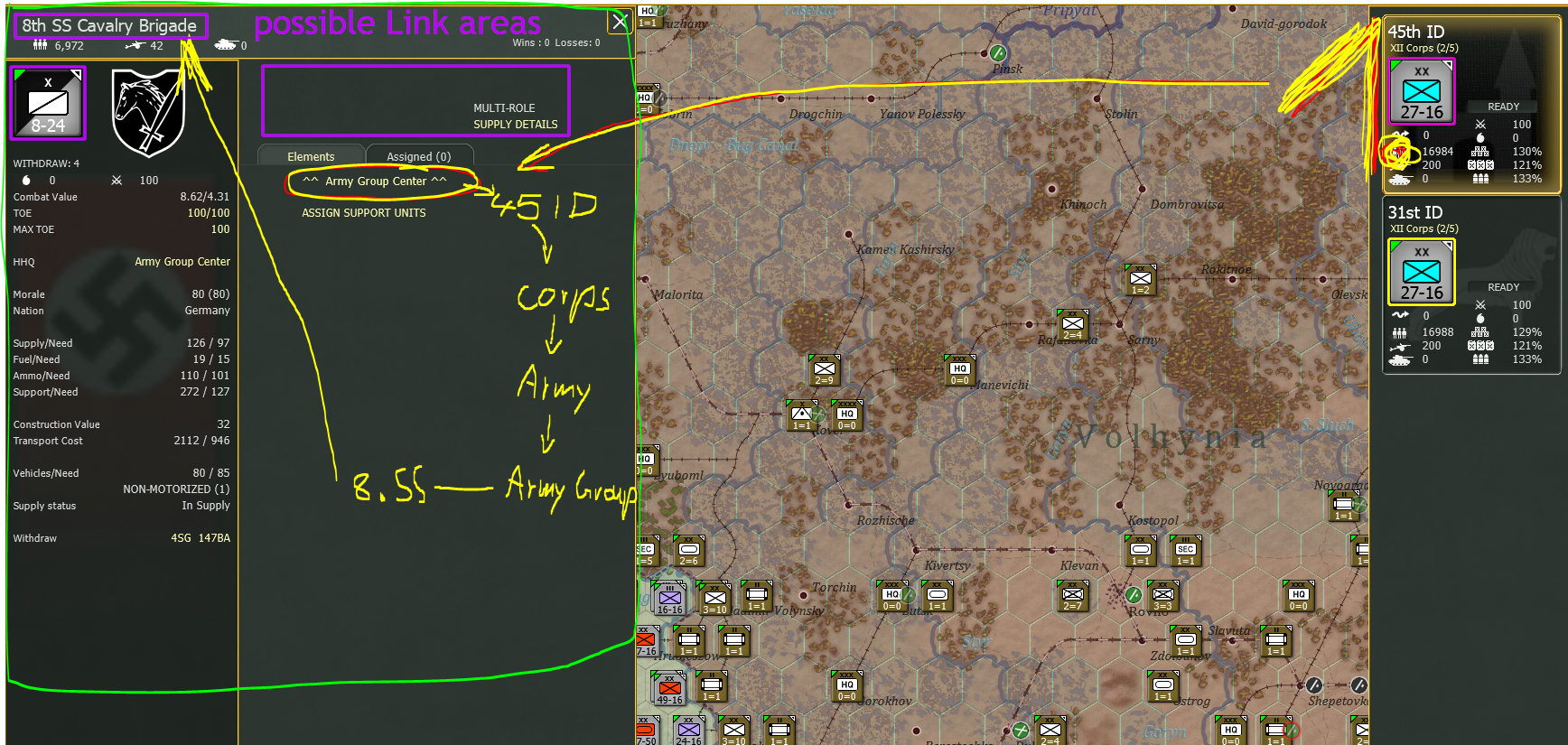Select the 31st ID 27-16 counter
The width and height of the screenshot is (1568, 745).
pyautogui.click(x=1422, y=272)
